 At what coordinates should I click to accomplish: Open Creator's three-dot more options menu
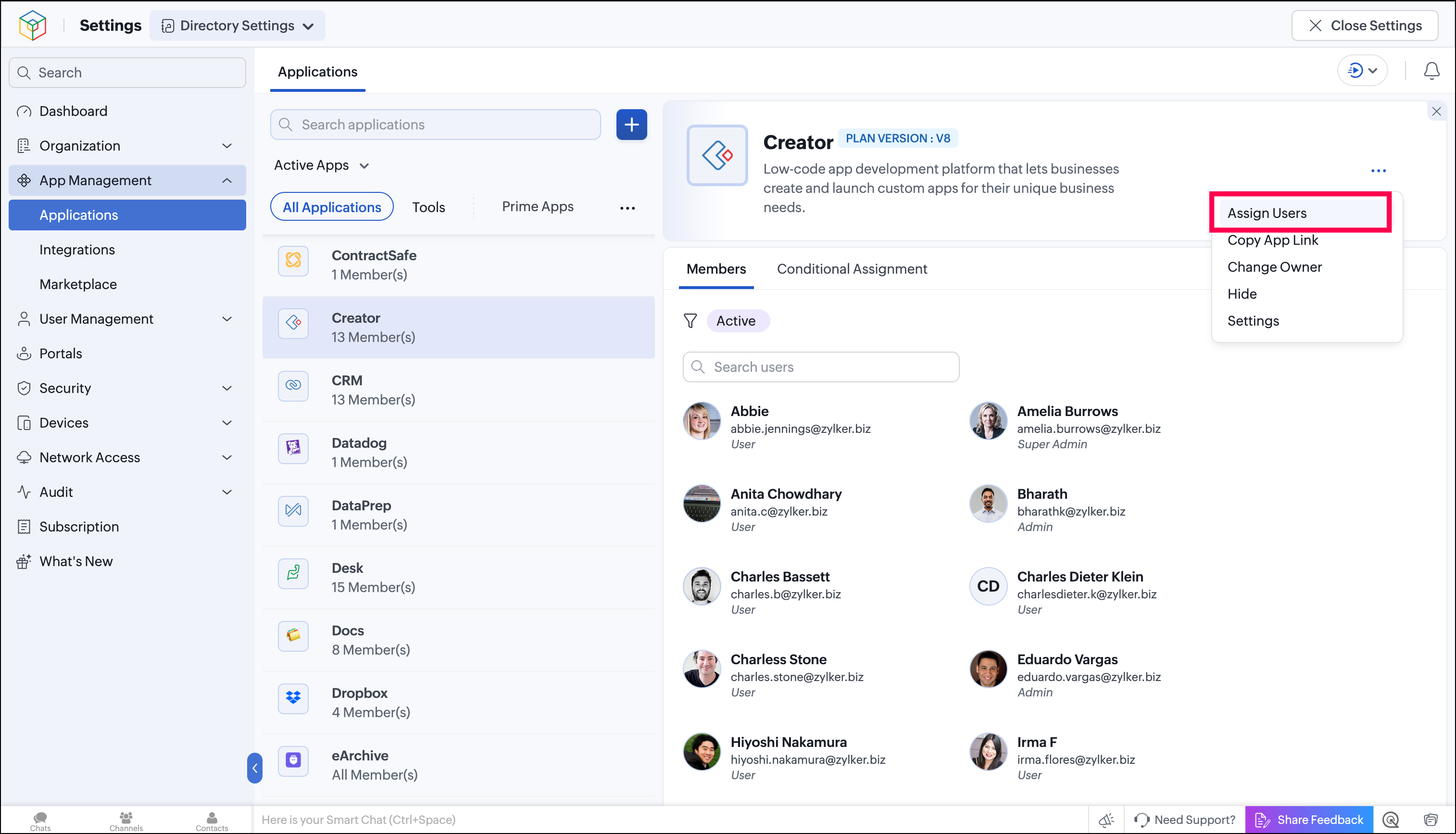[1378, 171]
